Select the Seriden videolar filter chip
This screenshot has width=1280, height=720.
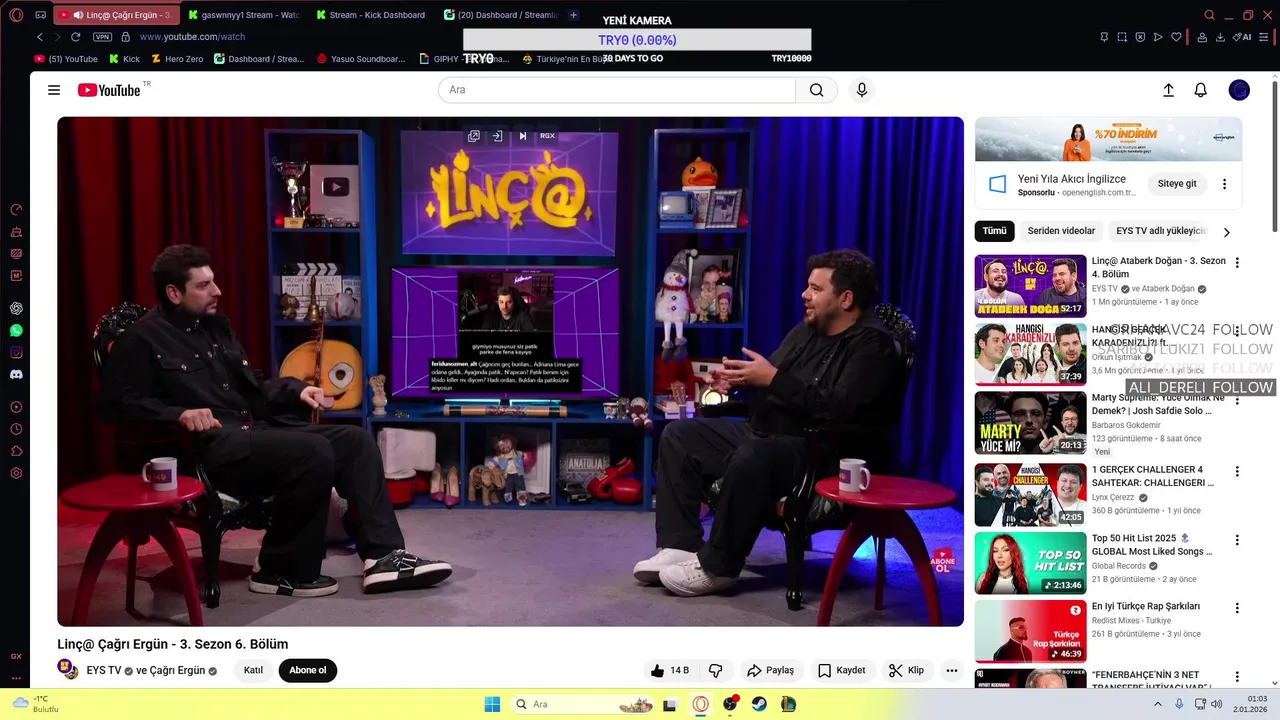click(1061, 231)
